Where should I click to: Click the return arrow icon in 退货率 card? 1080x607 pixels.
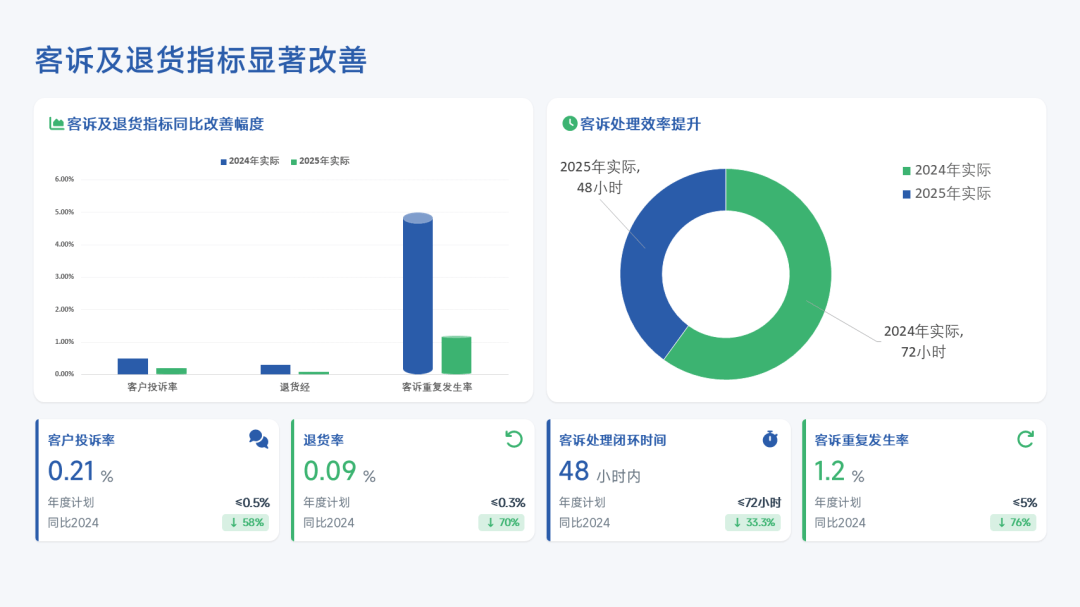coord(514,439)
